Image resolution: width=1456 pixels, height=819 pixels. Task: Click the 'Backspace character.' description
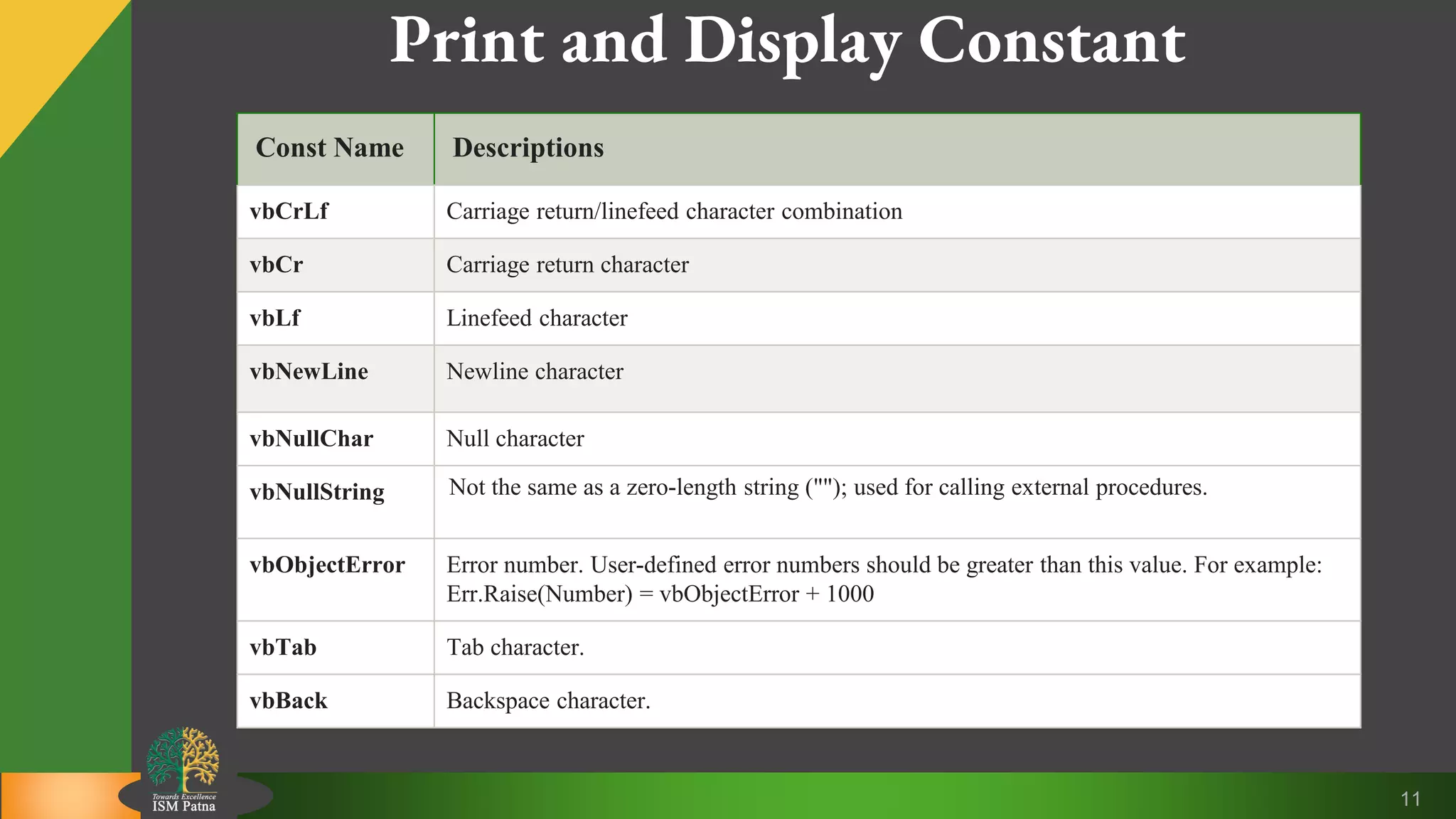548,701
